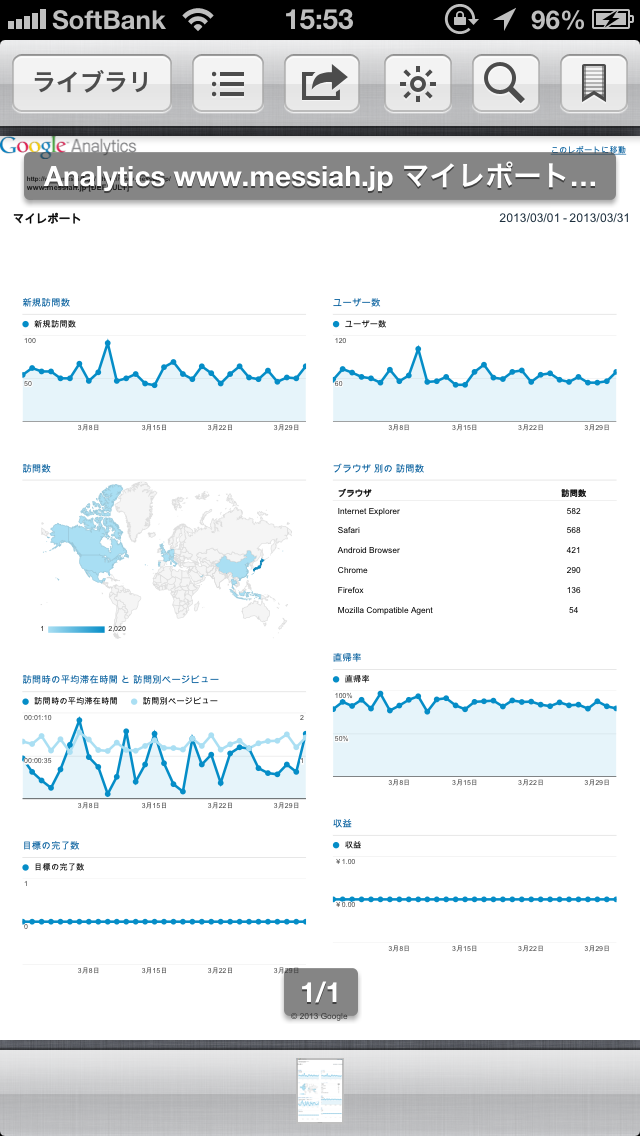The width and height of the screenshot is (640, 1136).
Task: Tap the 582 visits value
Action: coord(573,511)
